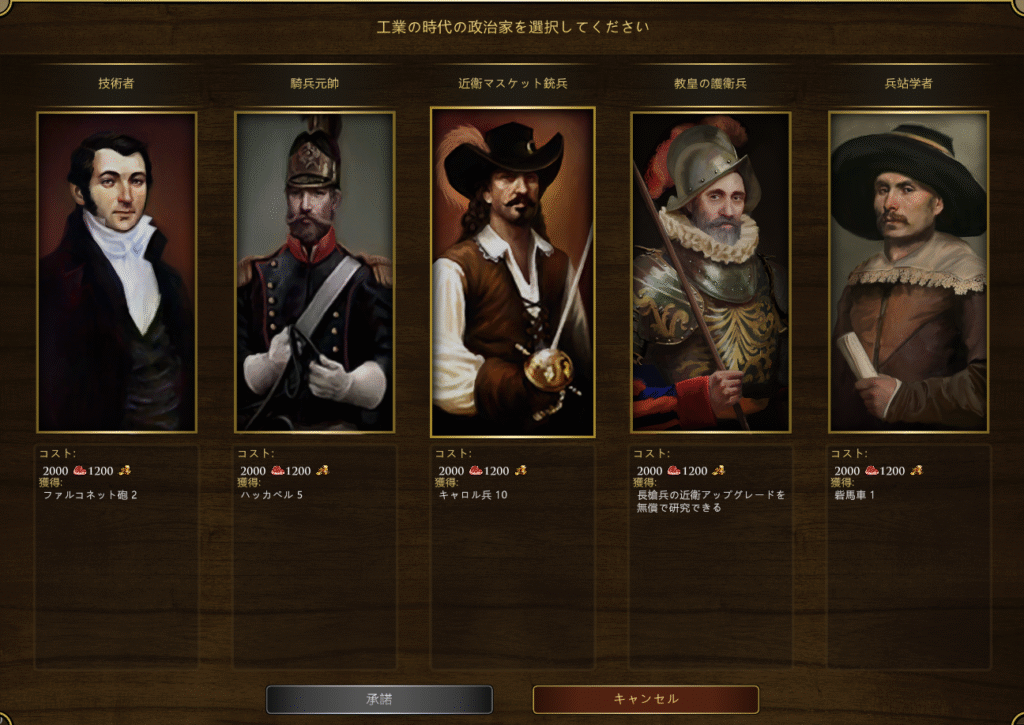This screenshot has height=725, width=1024.
Task: Click food cost icon under 技術者
Action: 79,470
